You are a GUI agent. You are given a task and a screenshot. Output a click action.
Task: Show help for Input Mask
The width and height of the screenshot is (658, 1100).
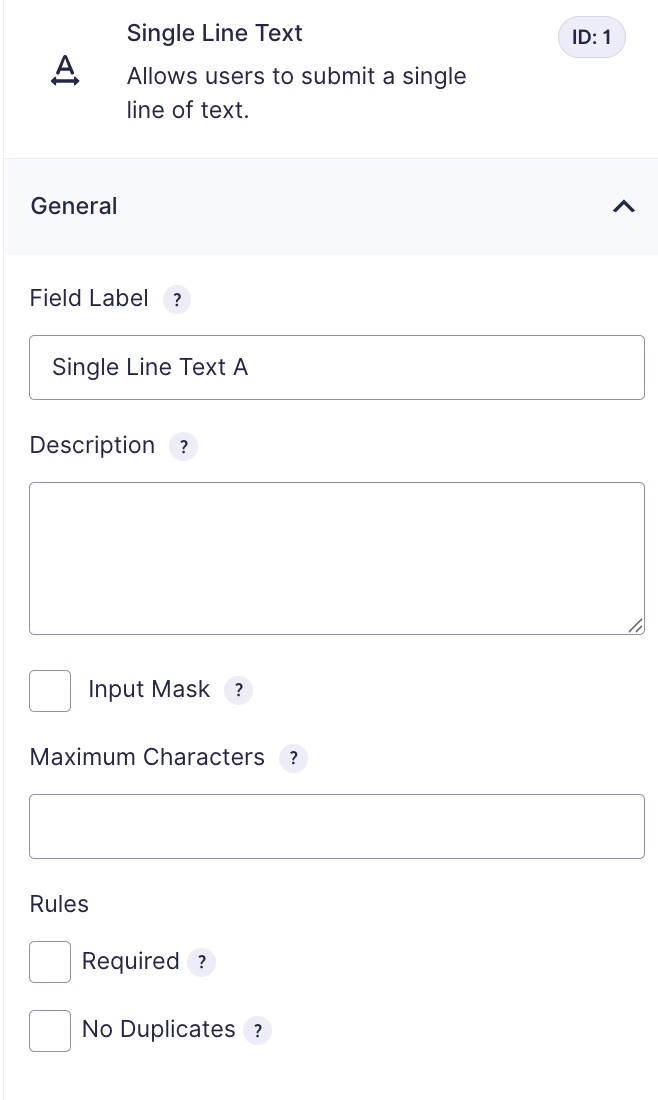point(239,690)
